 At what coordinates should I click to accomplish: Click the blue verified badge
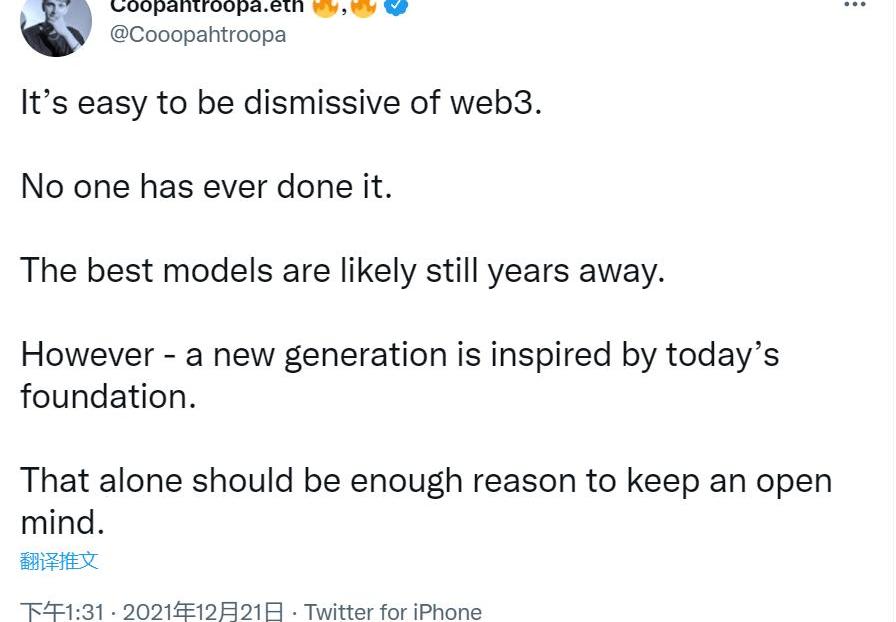(x=396, y=6)
